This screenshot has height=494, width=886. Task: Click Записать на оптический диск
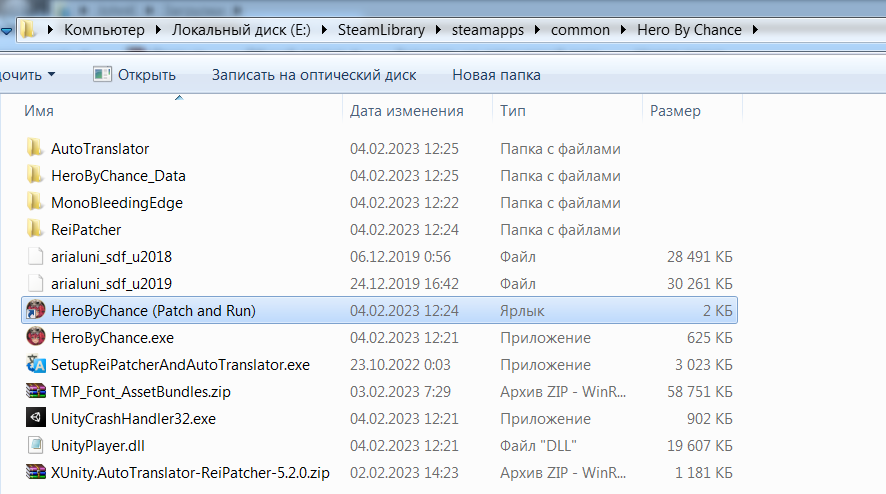[x=314, y=75]
